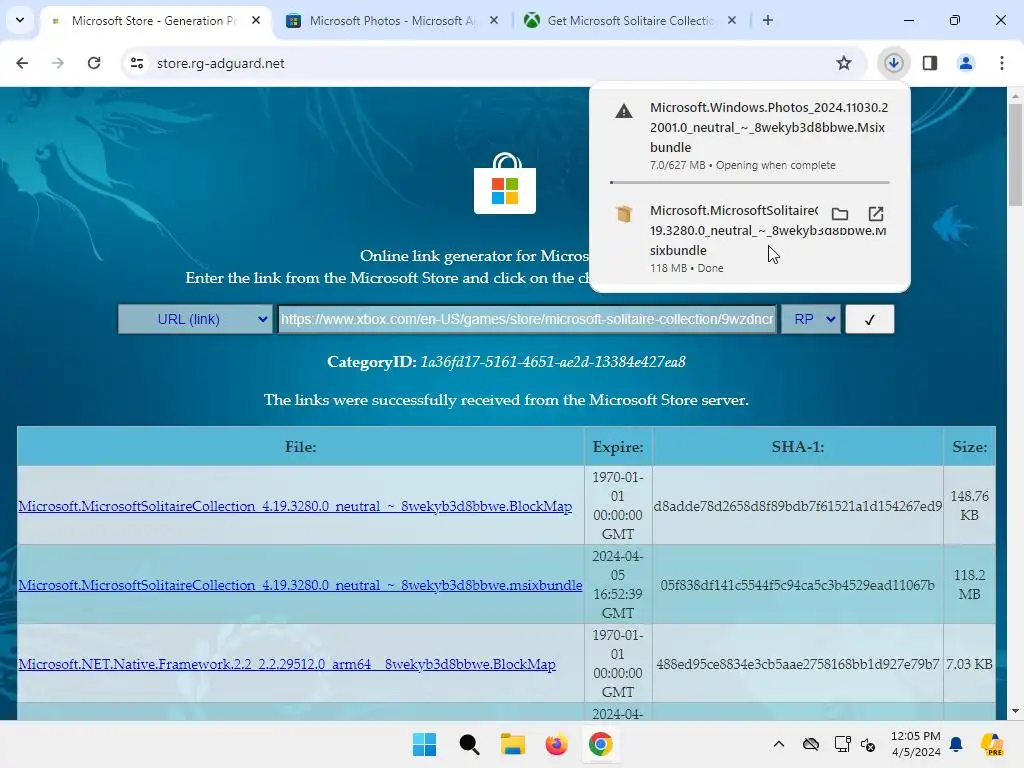Launch Firefox from the taskbar
The width and height of the screenshot is (1024, 768).
coord(556,744)
